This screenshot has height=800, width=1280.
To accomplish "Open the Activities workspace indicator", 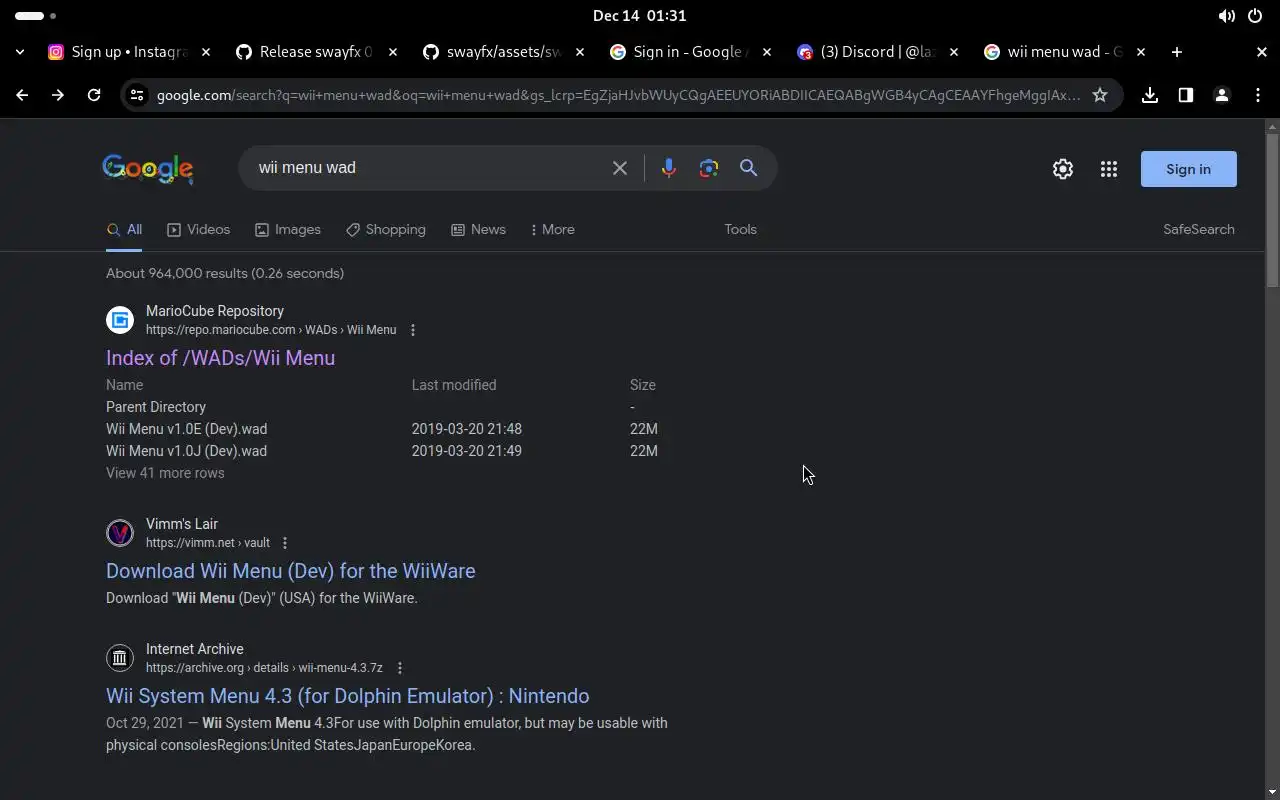I will point(36,16).
